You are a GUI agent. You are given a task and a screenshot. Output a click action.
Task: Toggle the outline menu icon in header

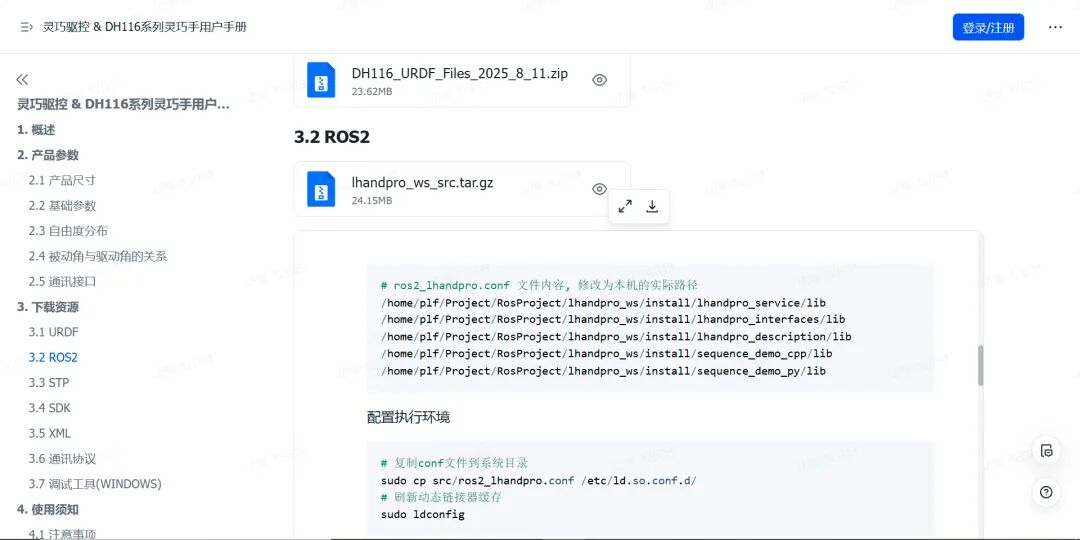tap(27, 27)
